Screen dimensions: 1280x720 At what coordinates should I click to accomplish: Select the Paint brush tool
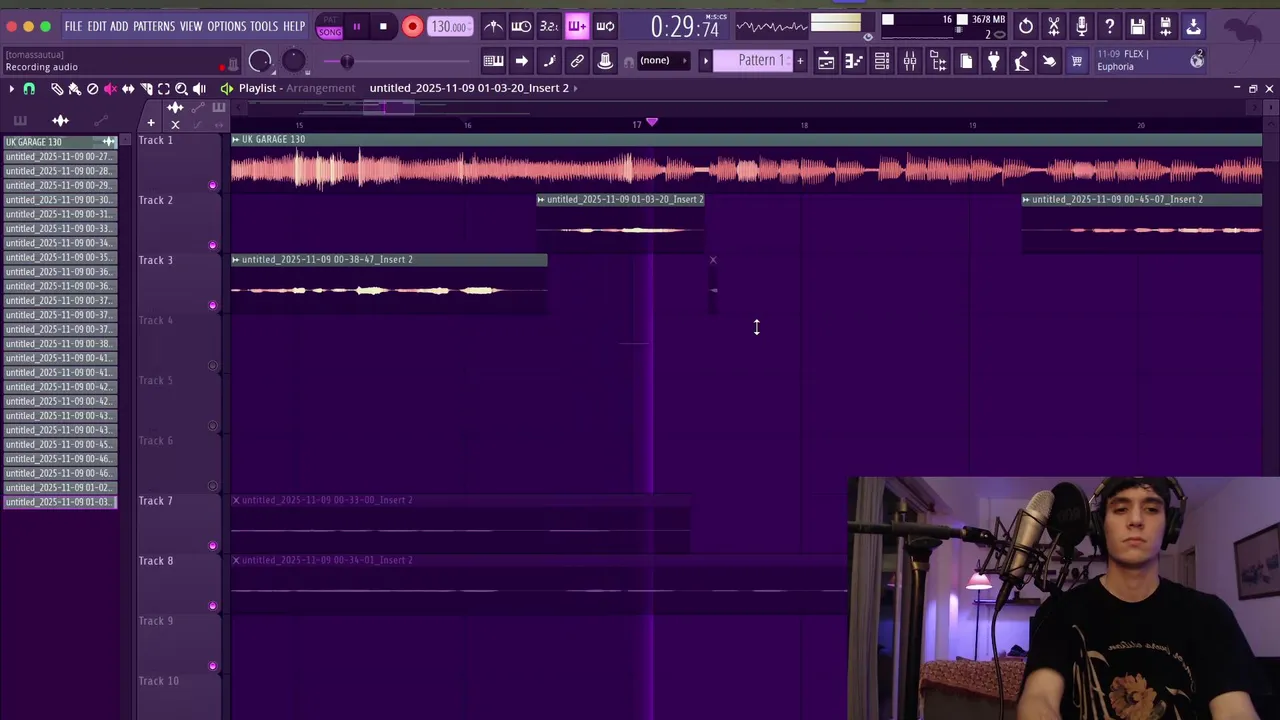tap(74, 89)
